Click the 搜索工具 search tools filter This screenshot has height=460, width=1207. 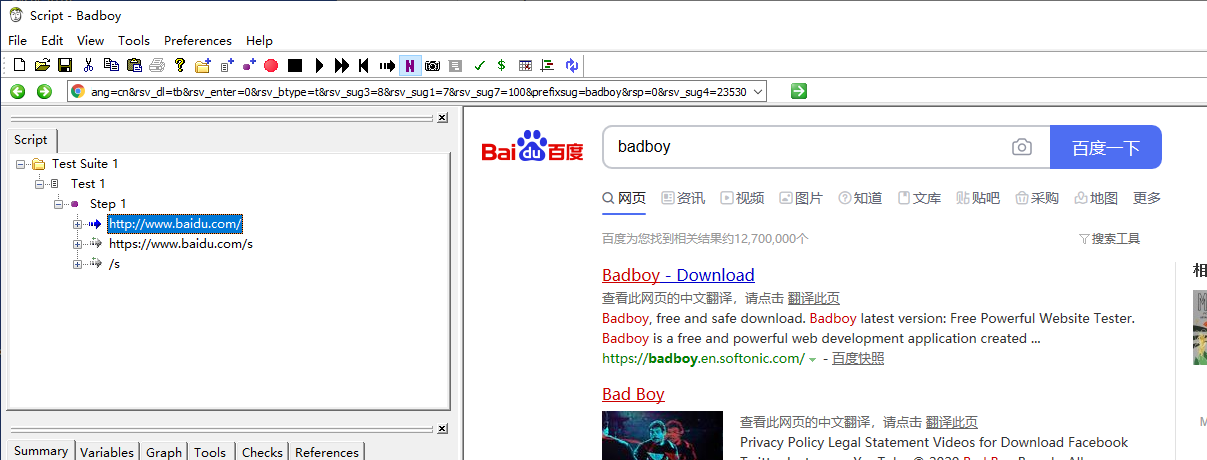point(1110,239)
